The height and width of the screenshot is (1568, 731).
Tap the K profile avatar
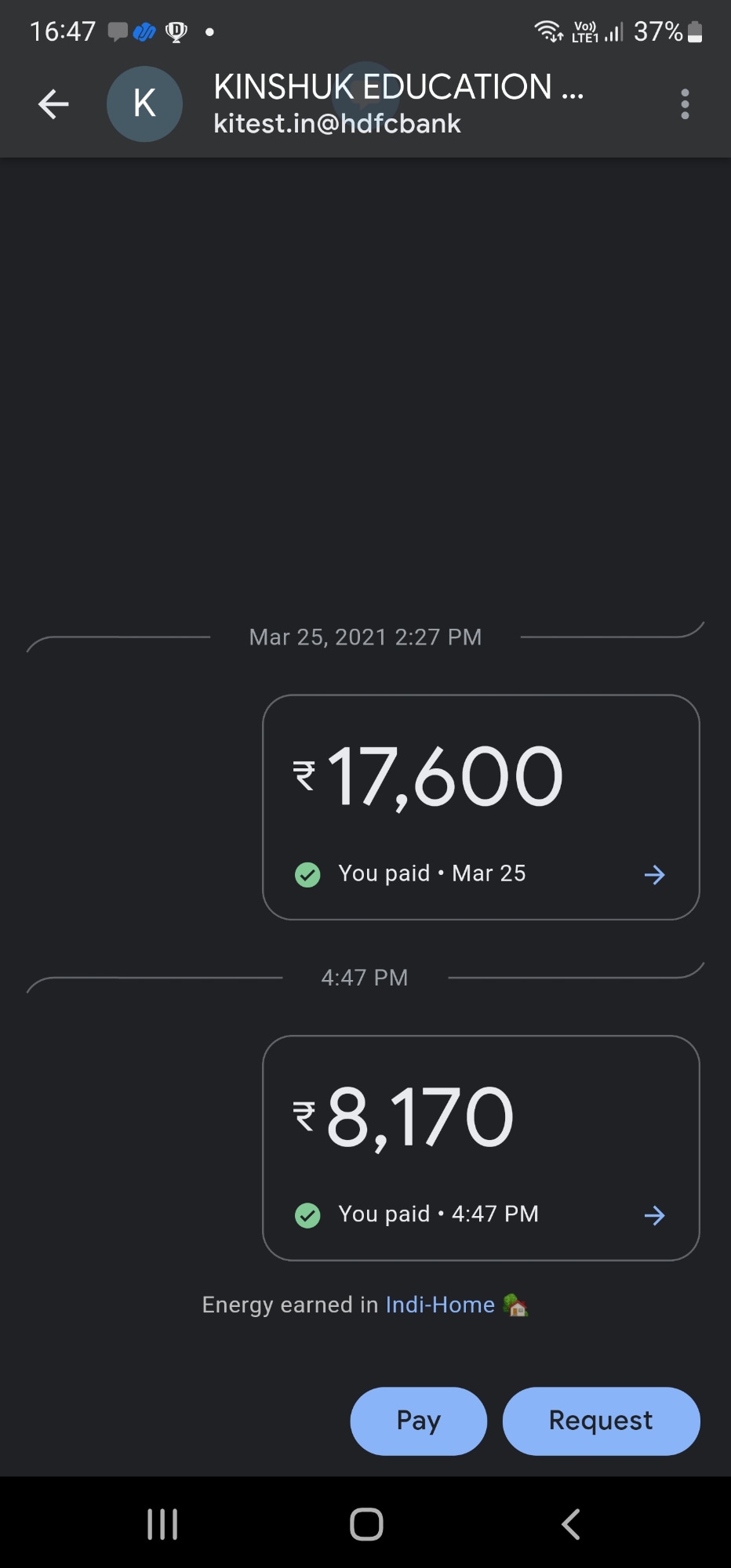coord(144,104)
